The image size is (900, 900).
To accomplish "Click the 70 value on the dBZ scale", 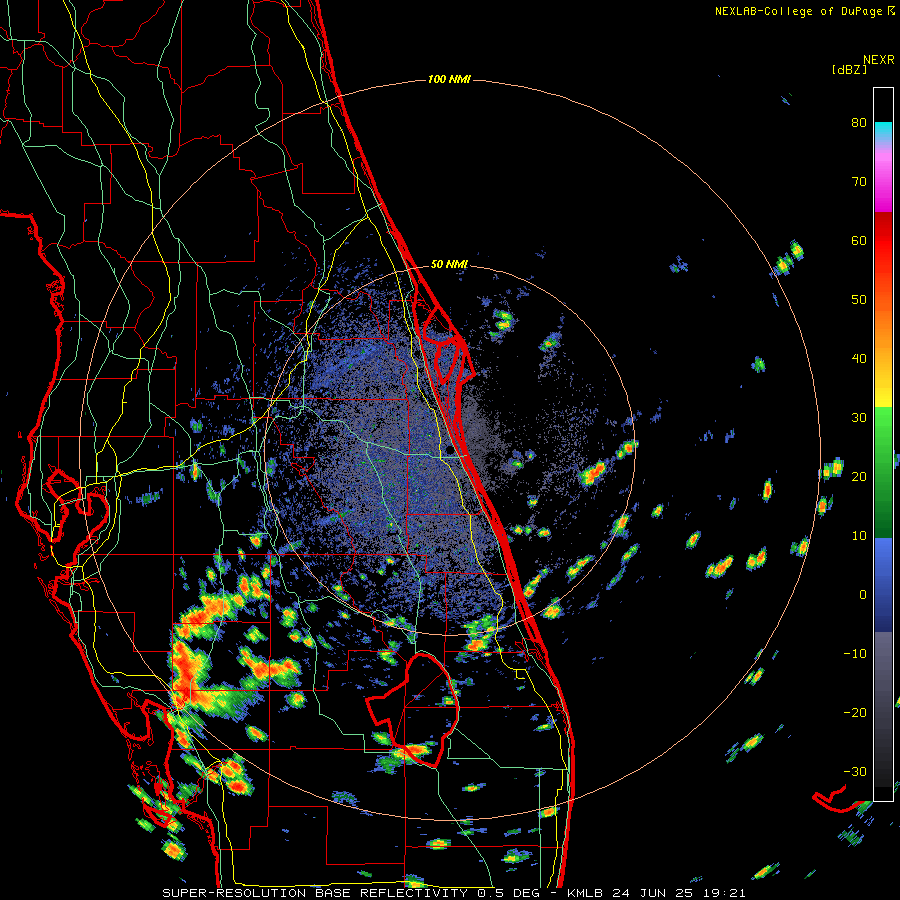I will (x=859, y=181).
